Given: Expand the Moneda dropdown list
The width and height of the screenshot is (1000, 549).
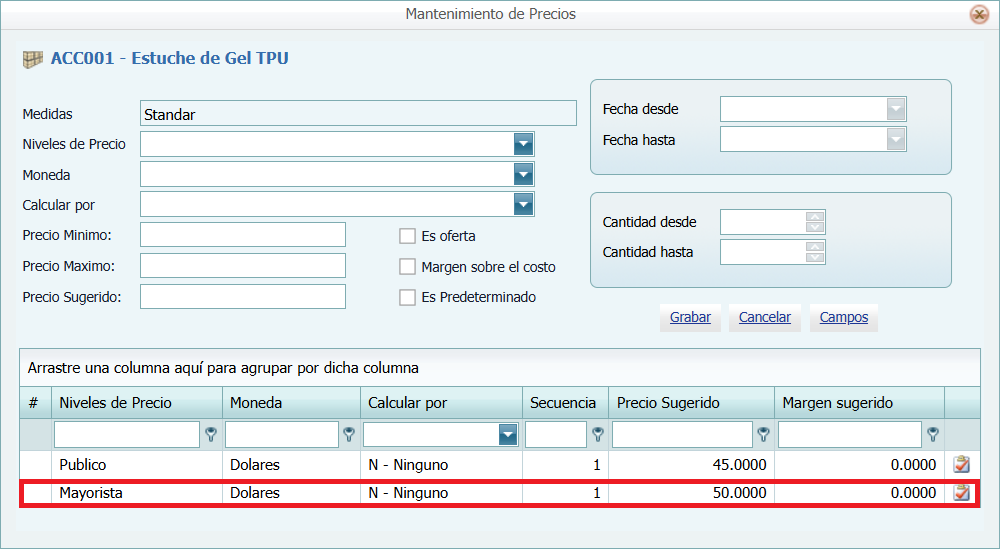Looking at the screenshot, I should pos(523,175).
